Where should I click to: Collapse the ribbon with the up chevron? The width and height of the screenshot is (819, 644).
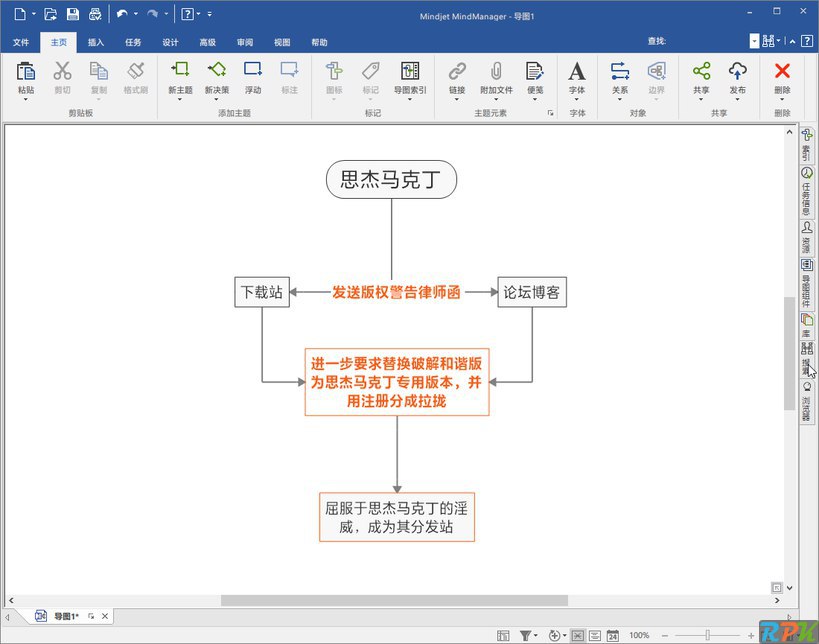pyautogui.click(x=792, y=41)
